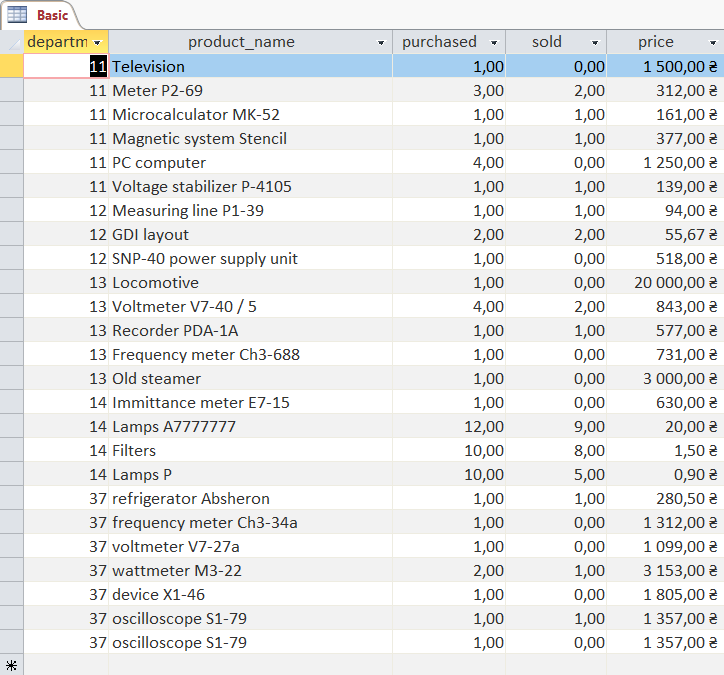Click the frequency meter Ch3-34a cell
Viewport: 724px width, 675px height.
[x=250, y=522]
